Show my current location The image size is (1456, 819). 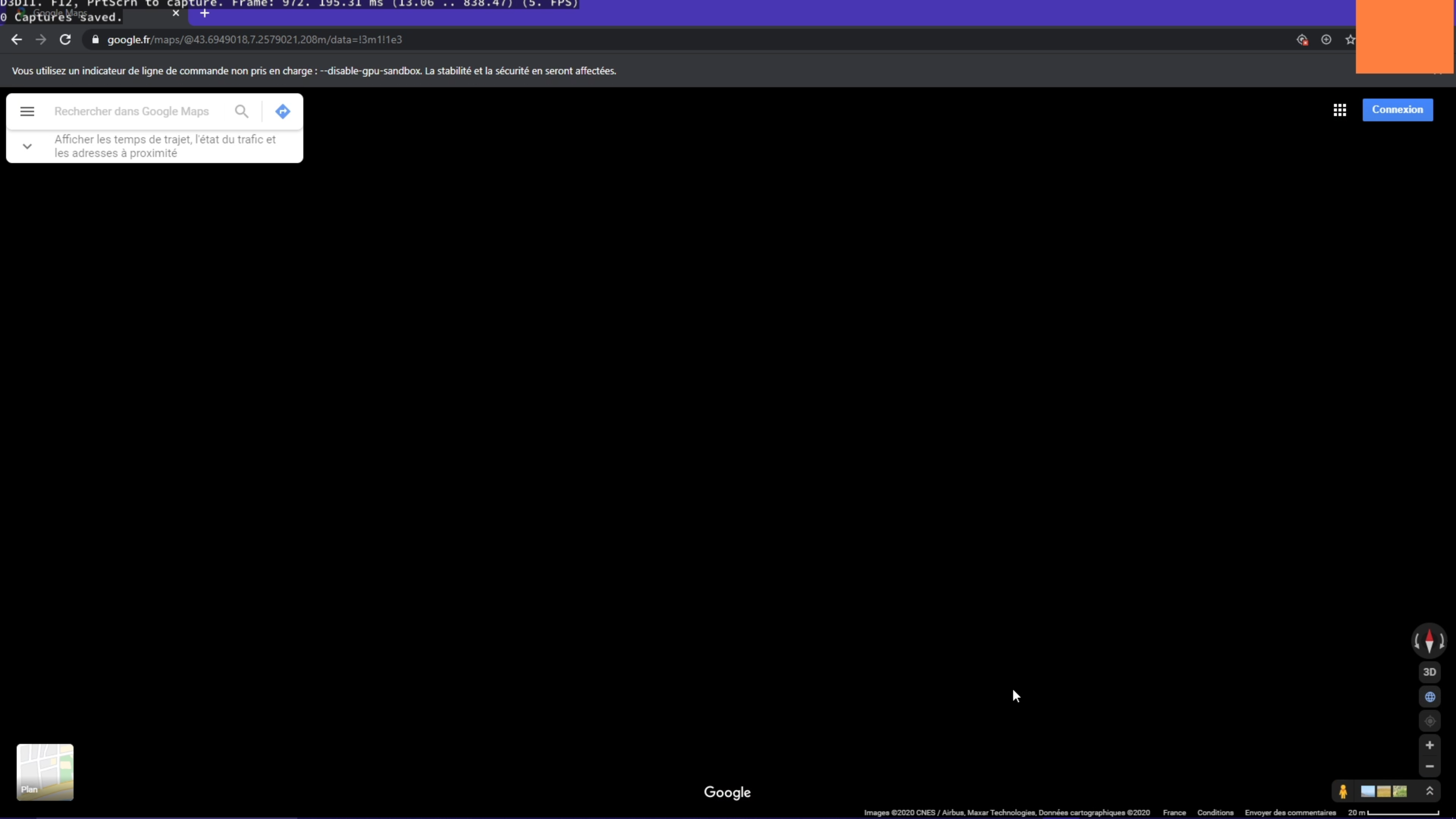pyautogui.click(x=1430, y=721)
